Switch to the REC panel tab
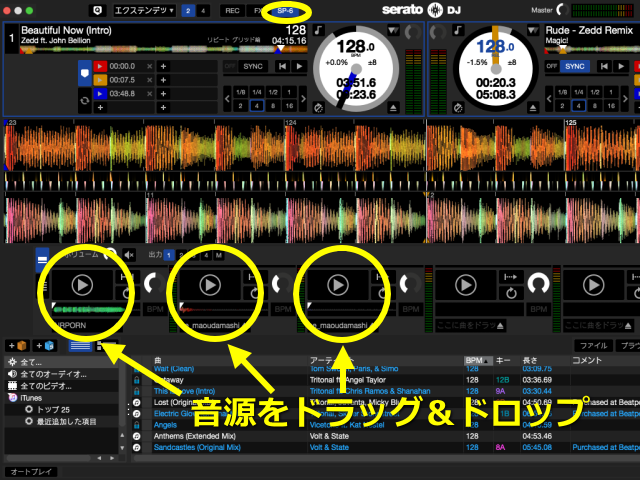 pos(232,10)
